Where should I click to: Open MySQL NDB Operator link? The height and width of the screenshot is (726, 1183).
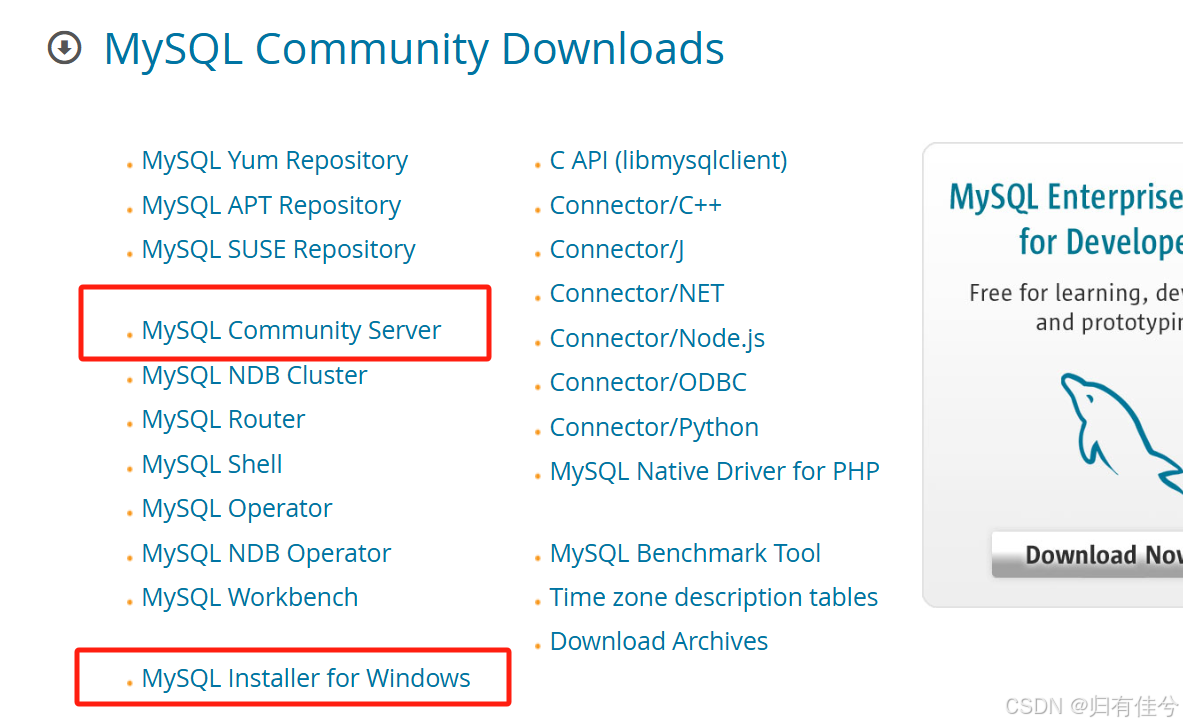[x=266, y=554]
